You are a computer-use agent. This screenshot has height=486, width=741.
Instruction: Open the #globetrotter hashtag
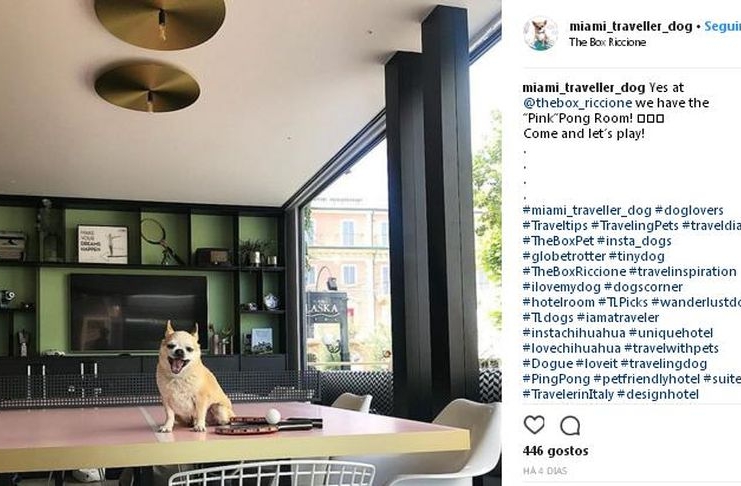(564, 256)
